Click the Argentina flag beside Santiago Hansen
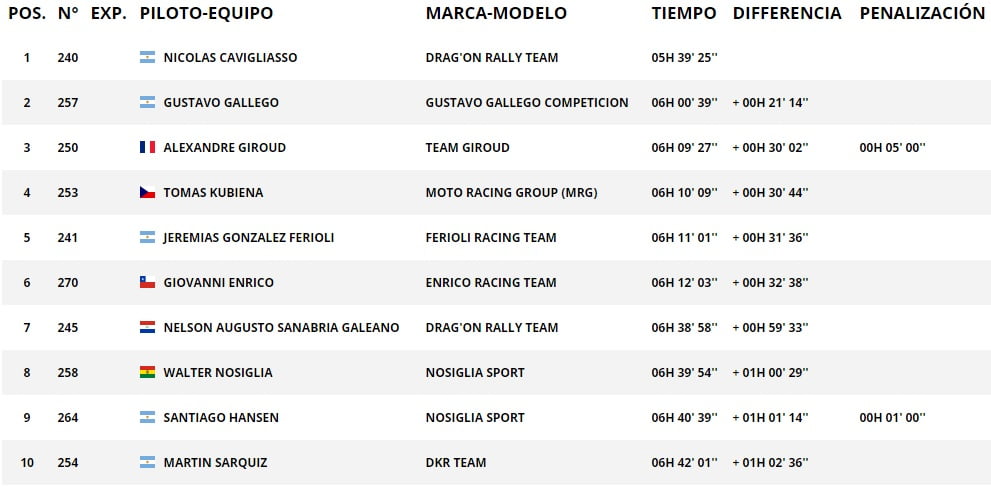 click(147, 418)
